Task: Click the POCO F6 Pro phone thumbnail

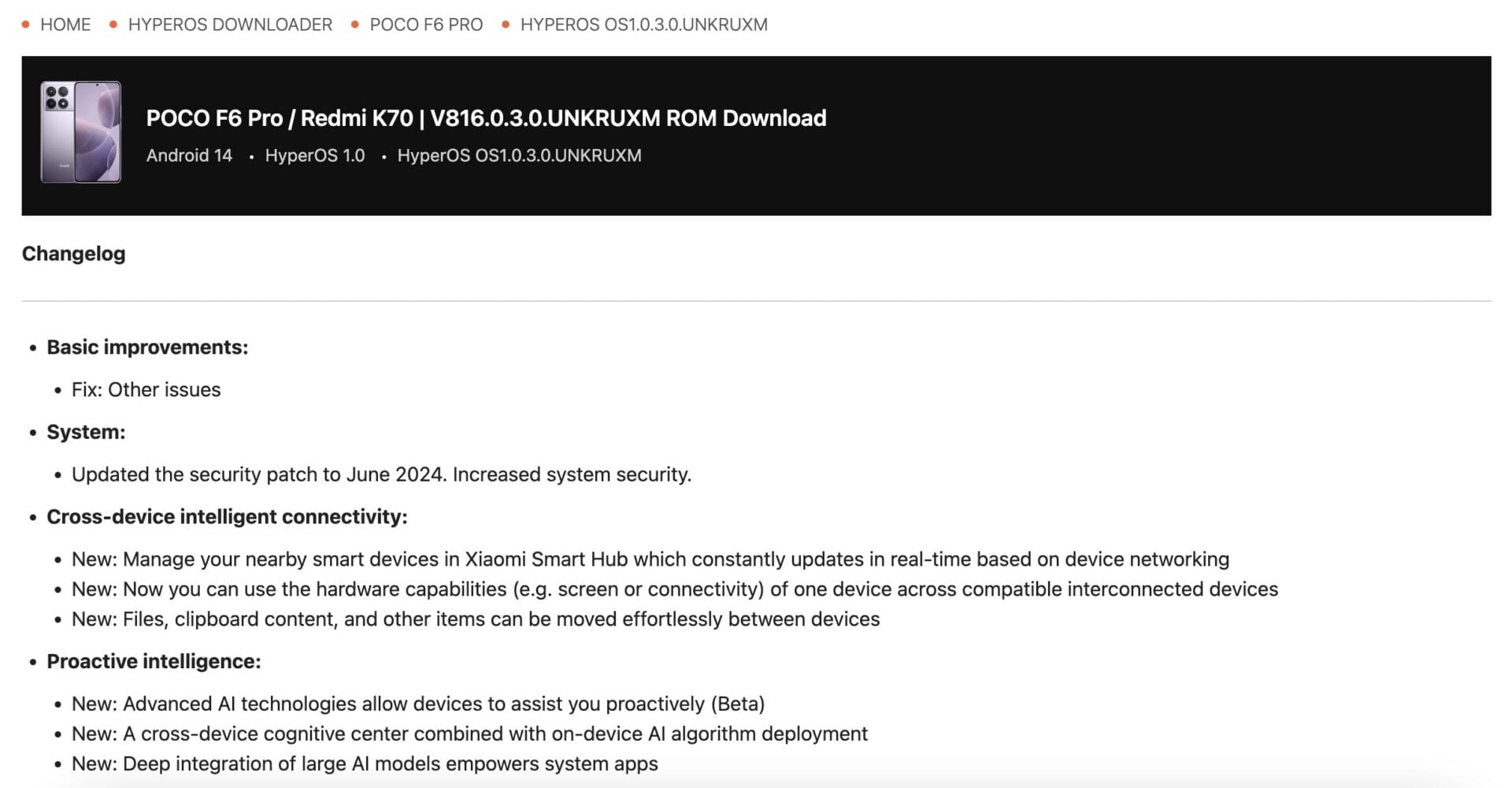Action: [x=81, y=132]
